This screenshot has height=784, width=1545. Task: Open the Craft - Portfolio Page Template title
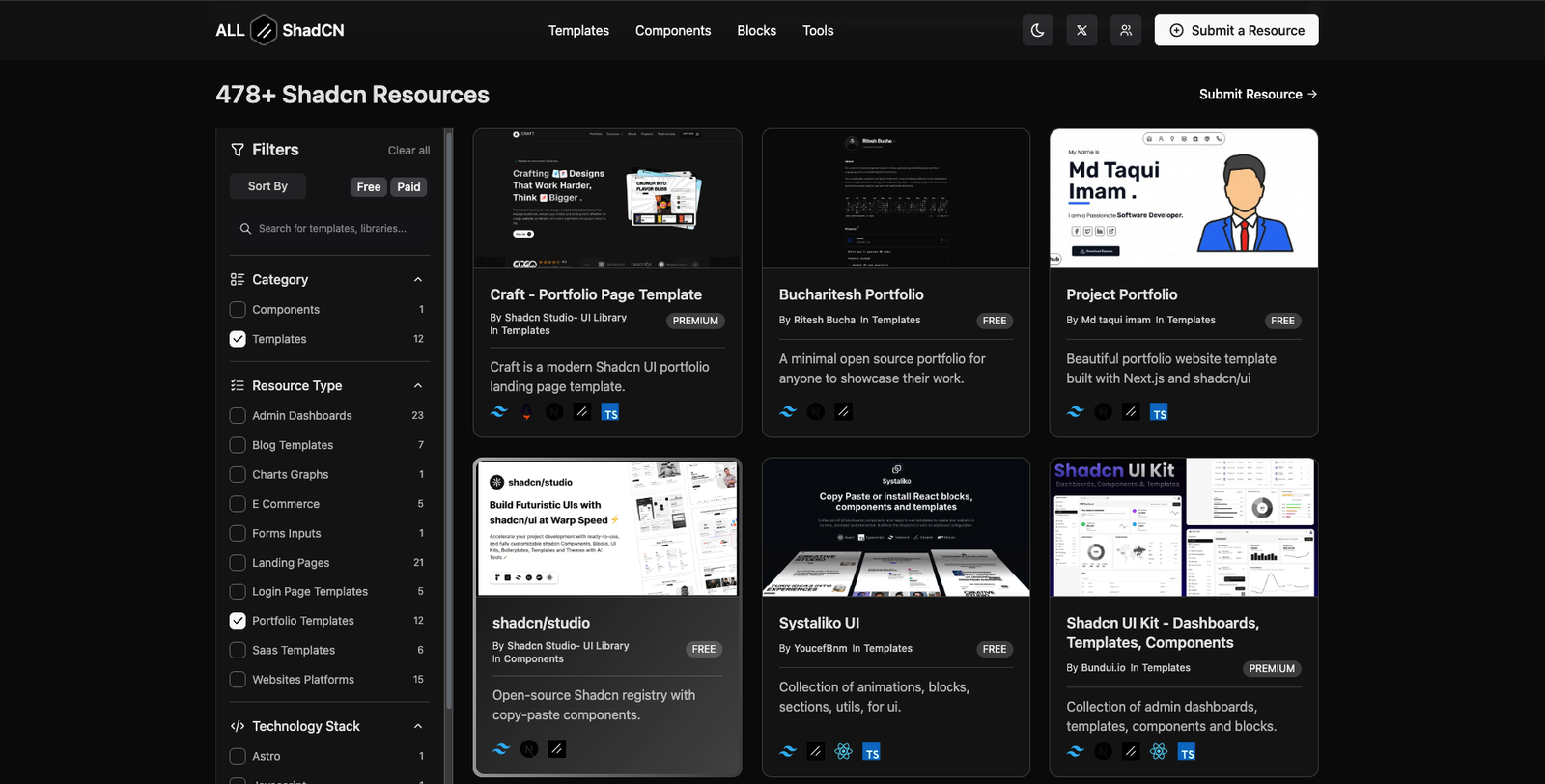pyautogui.click(x=596, y=294)
